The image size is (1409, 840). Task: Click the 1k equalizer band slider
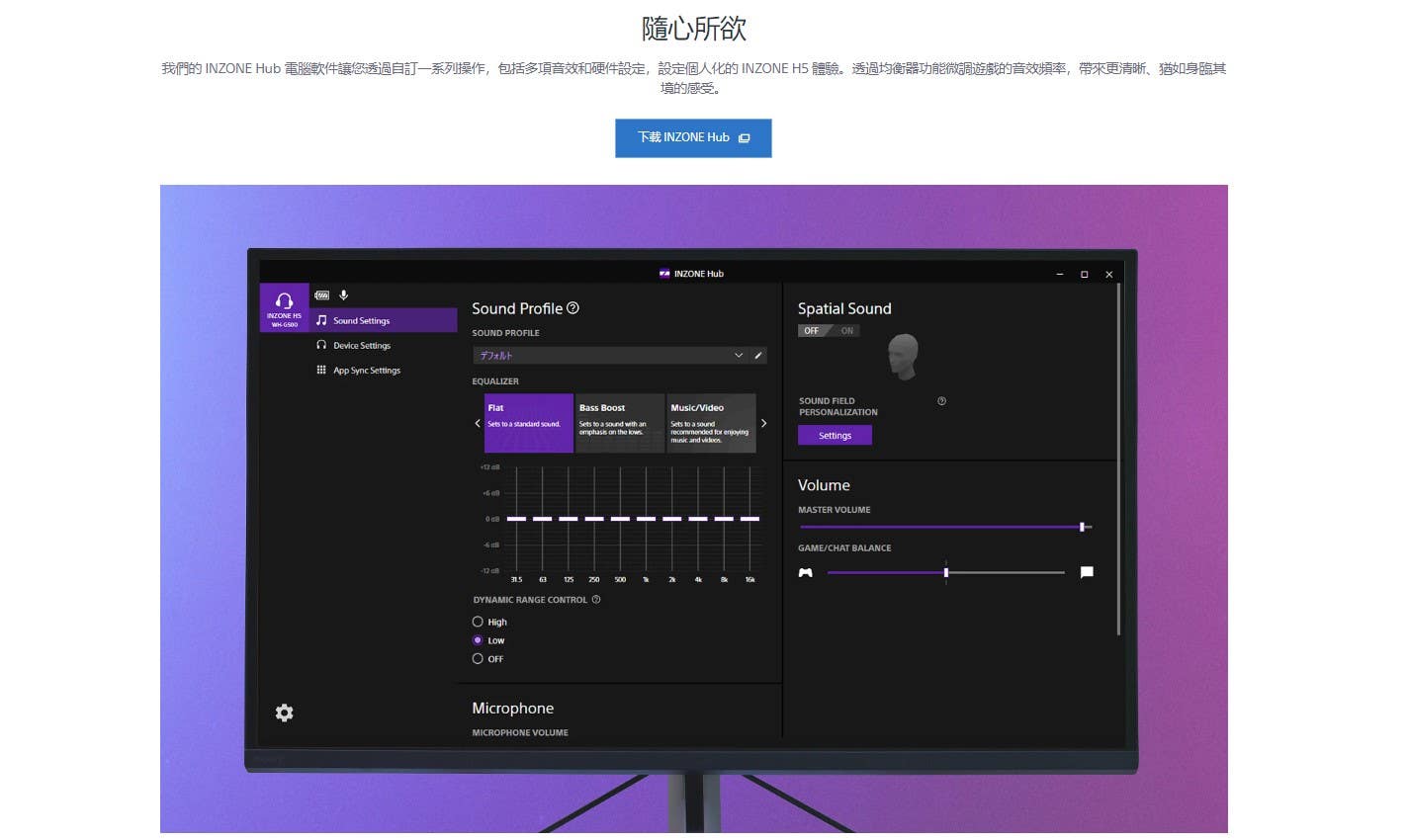click(646, 519)
